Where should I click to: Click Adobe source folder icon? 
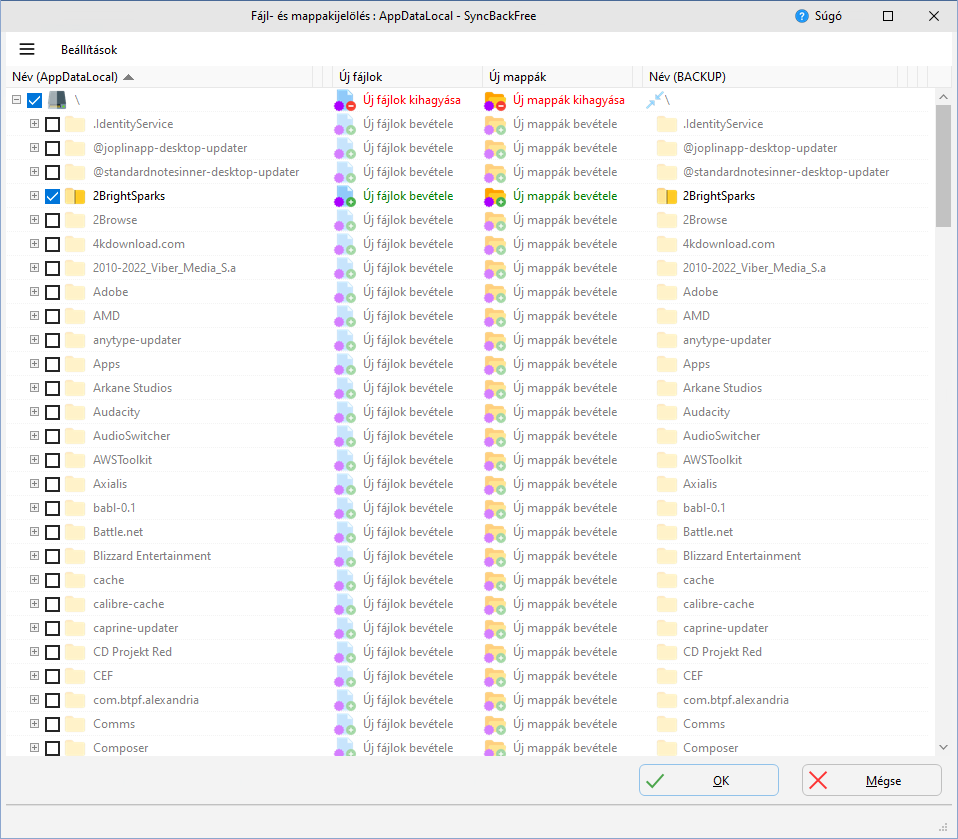(75, 292)
